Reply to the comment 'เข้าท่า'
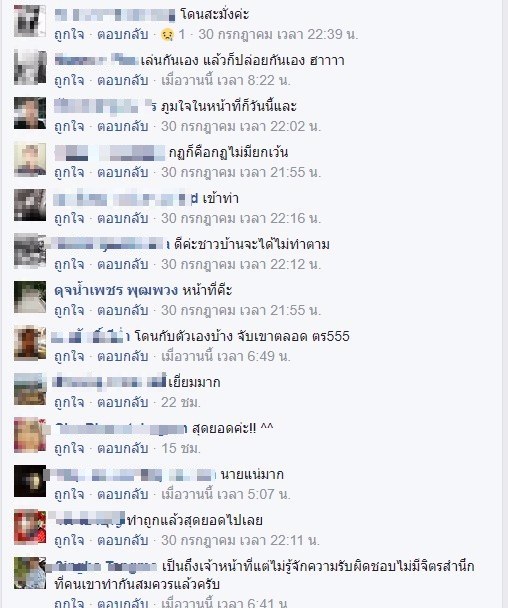 [123, 218]
